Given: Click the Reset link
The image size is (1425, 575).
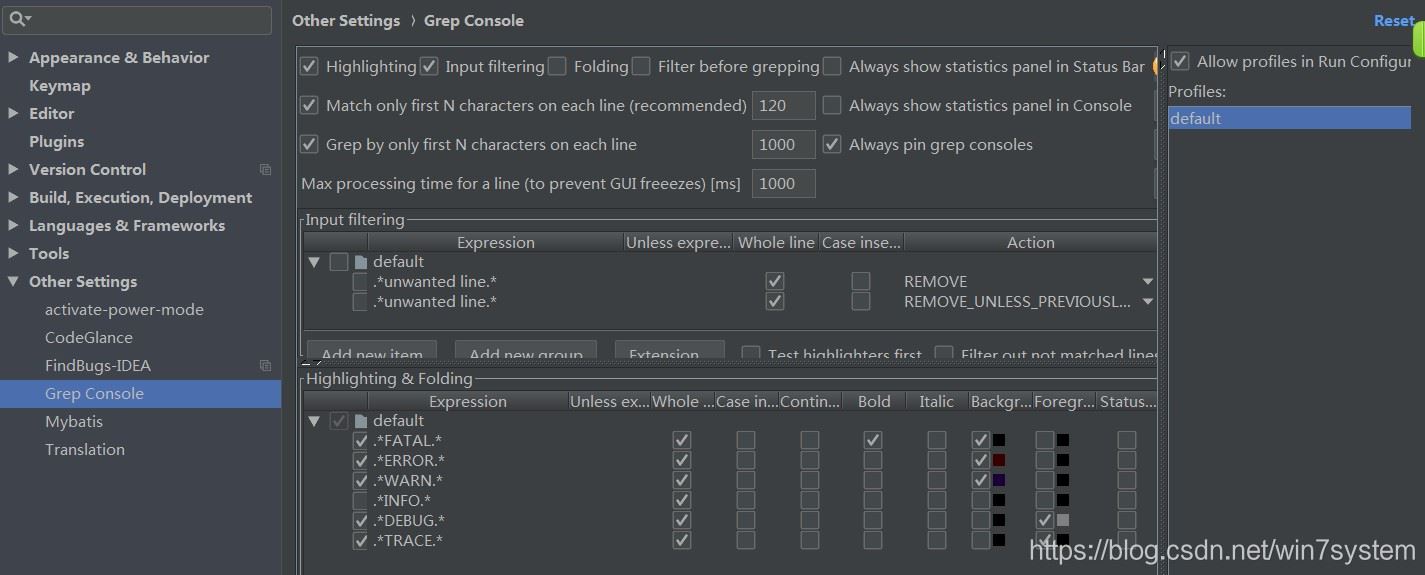Looking at the screenshot, I should click(x=1393, y=21).
